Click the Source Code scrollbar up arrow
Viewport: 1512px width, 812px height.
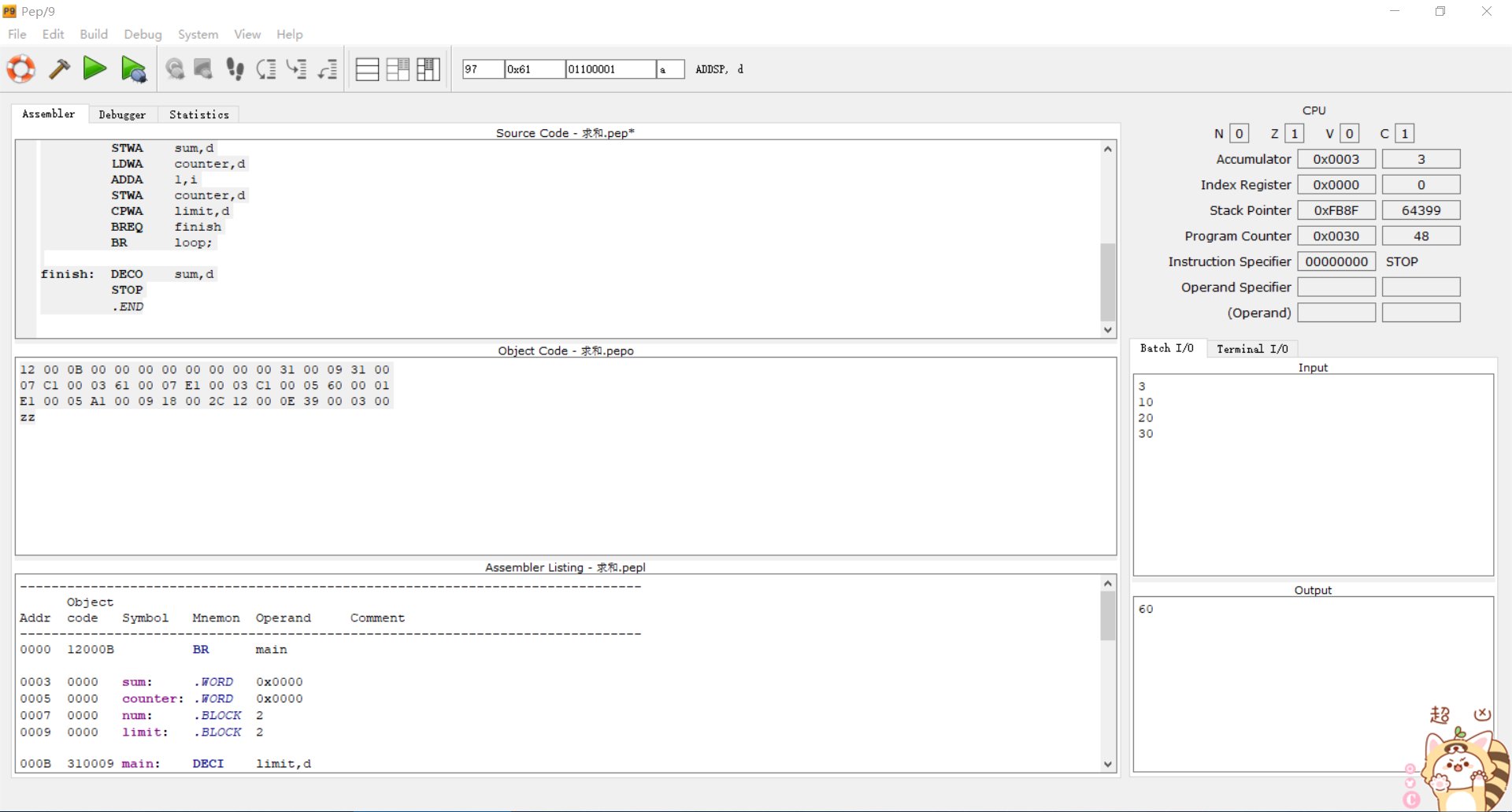pos(1108,149)
